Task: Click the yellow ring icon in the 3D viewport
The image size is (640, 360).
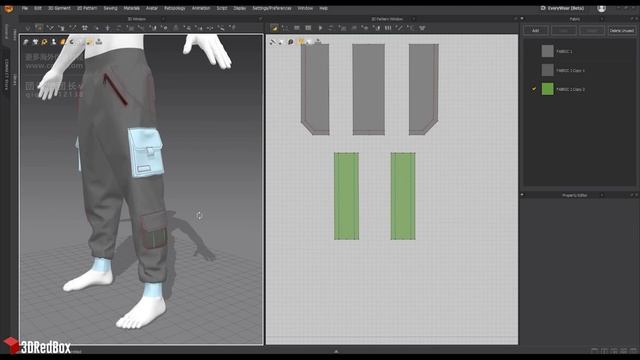Action: pos(44,42)
